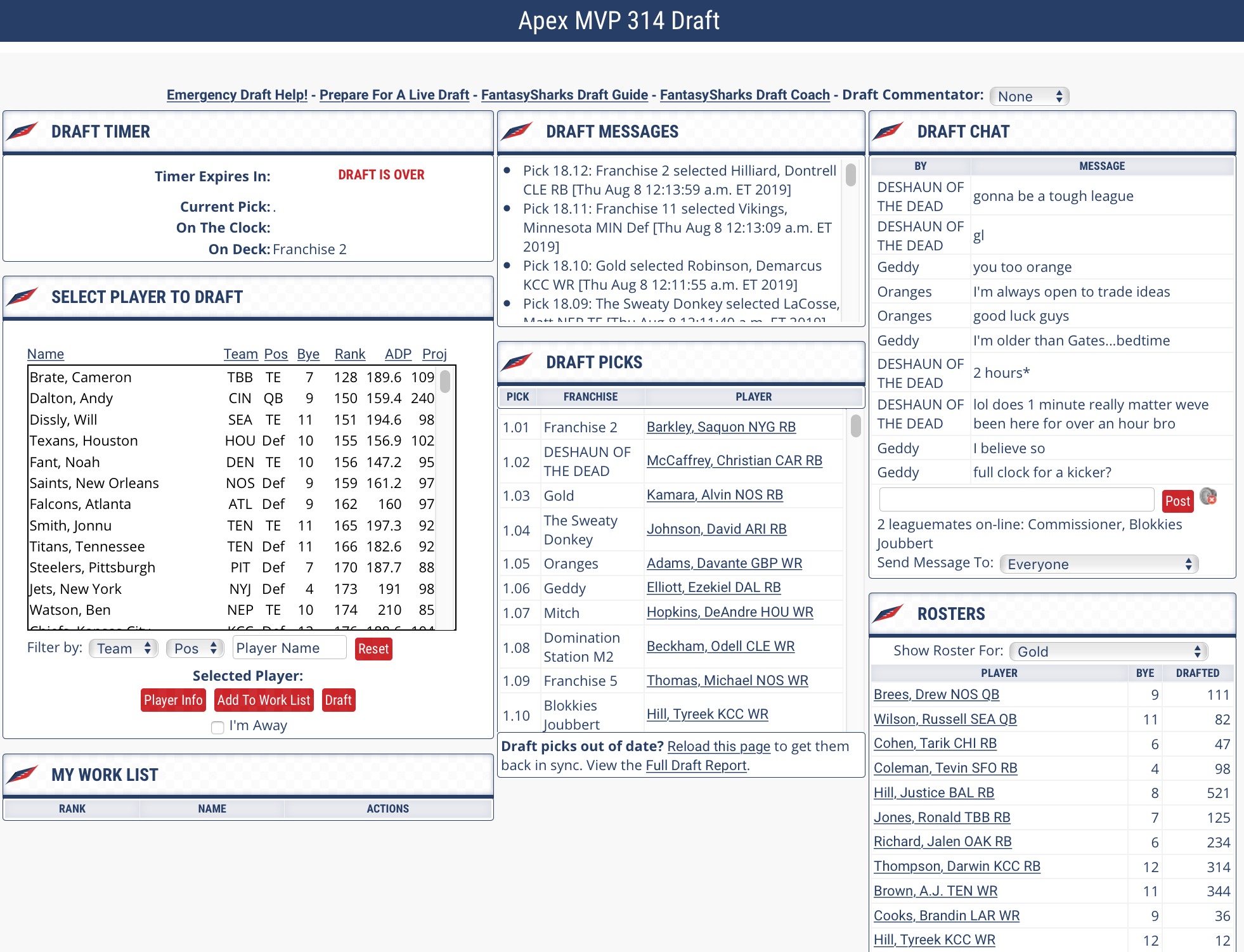Select Smith, Jonnu in player list

coord(232,525)
